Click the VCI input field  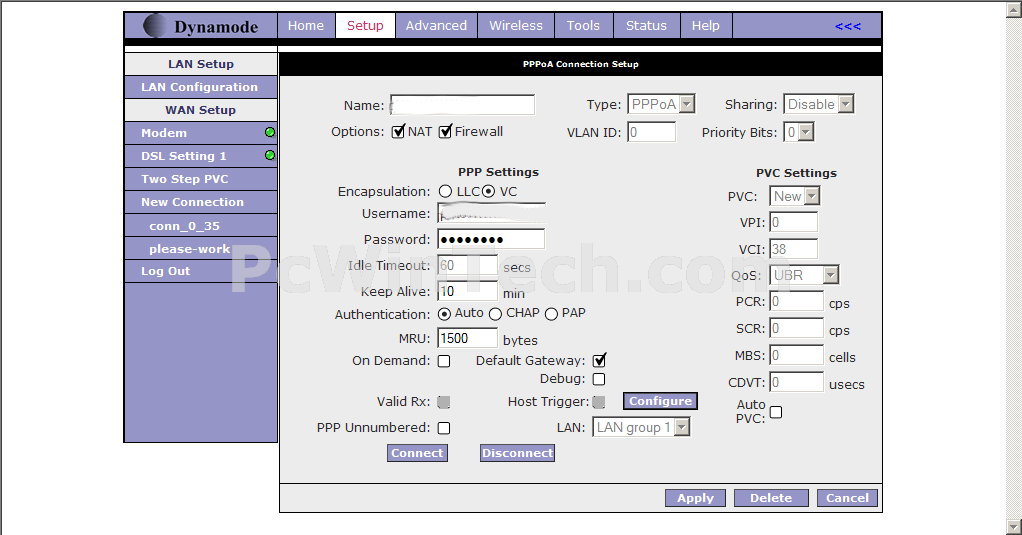pos(793,249)
